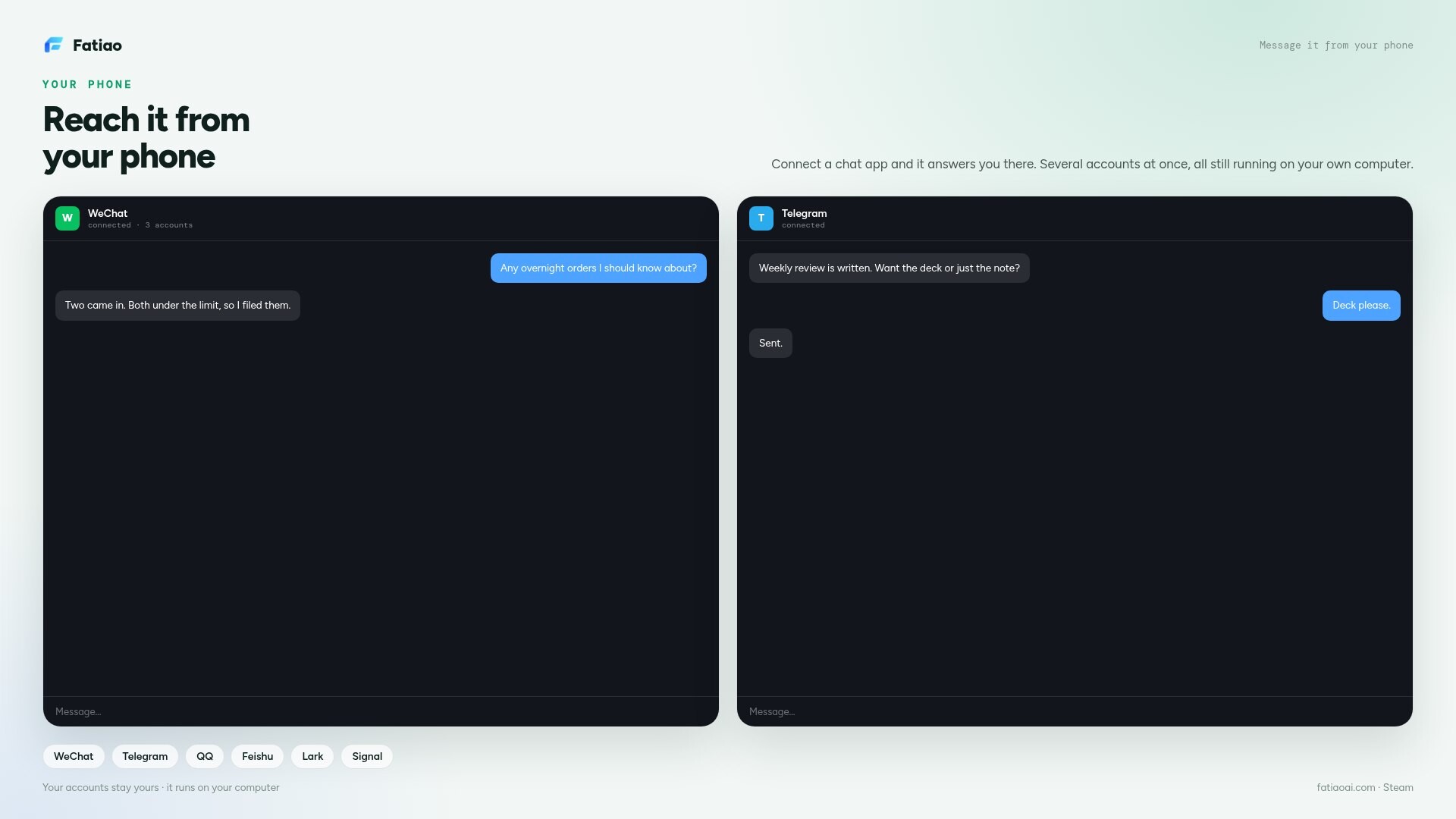Select the Telegram platform chip

coord(145,756)
